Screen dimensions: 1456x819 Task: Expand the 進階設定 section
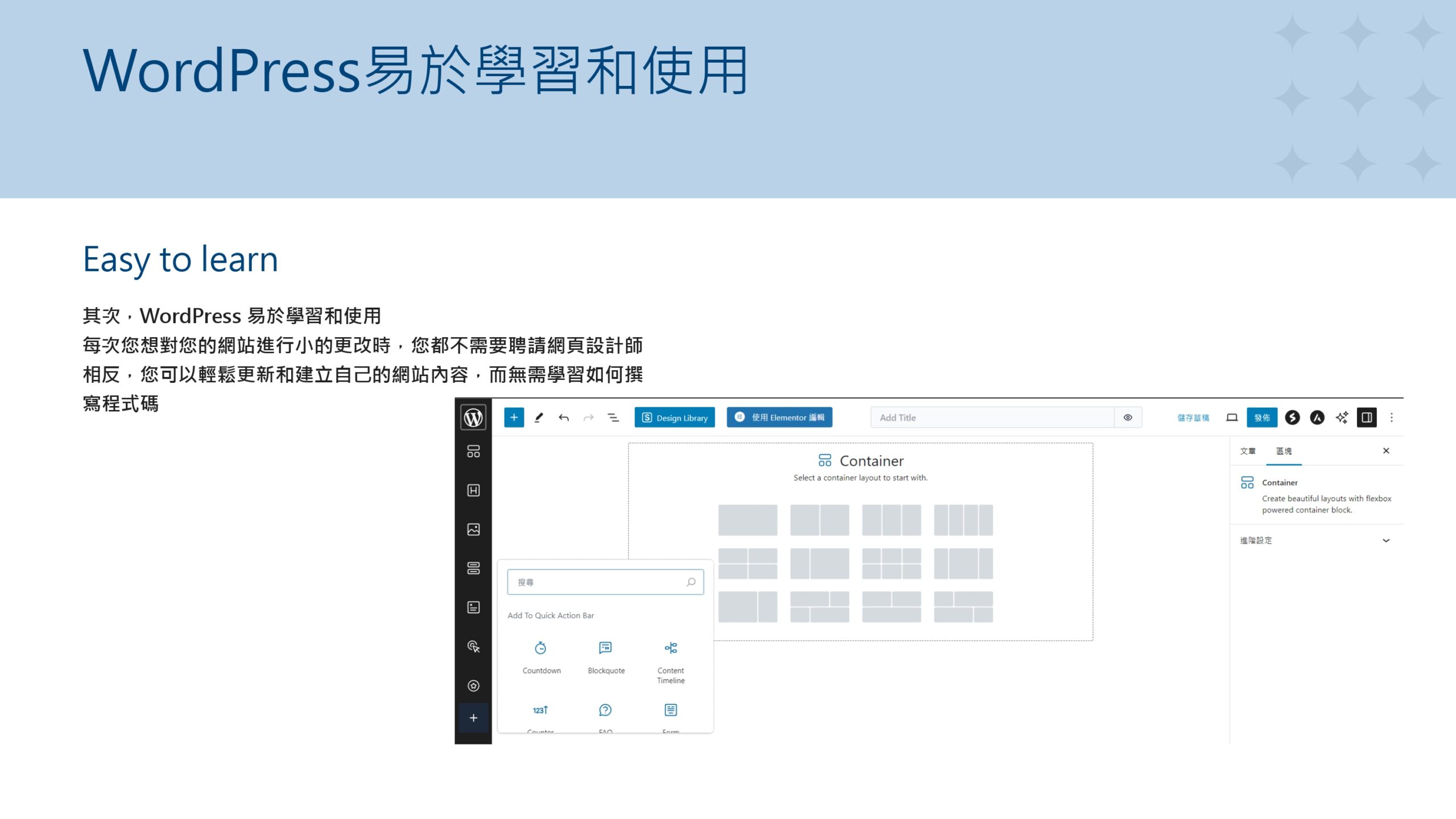tap(1316, 540)
